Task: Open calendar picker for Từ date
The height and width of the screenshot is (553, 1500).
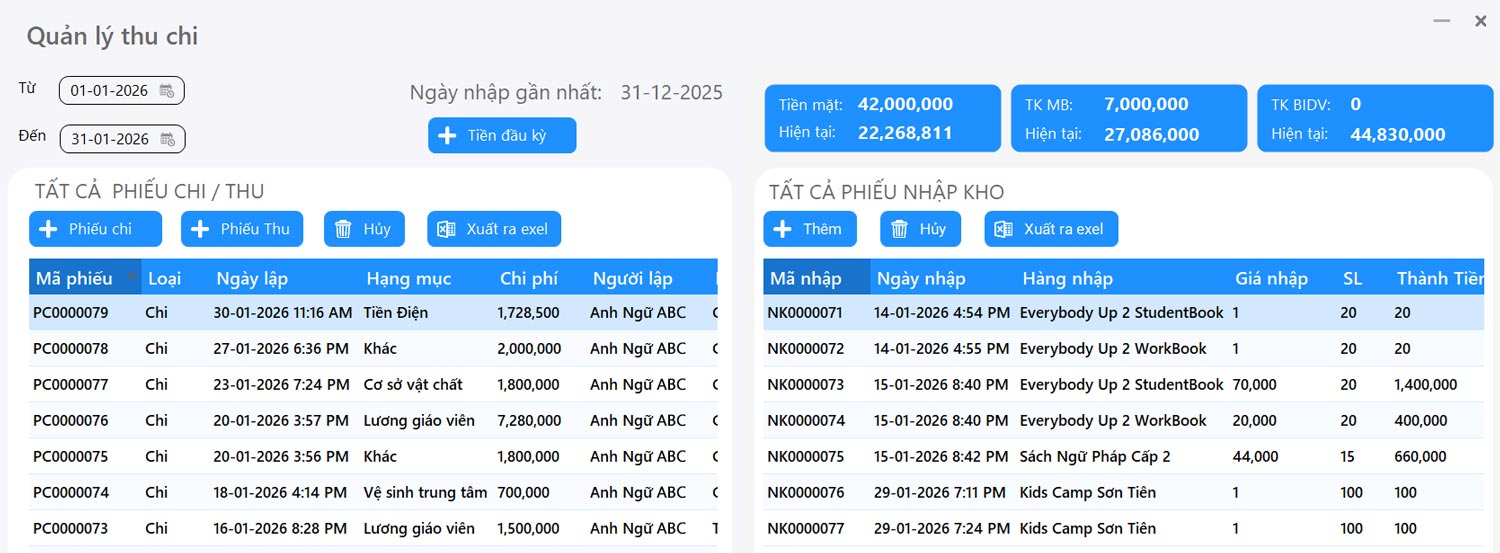Action: pyautogui.click(x=167, y=91)
